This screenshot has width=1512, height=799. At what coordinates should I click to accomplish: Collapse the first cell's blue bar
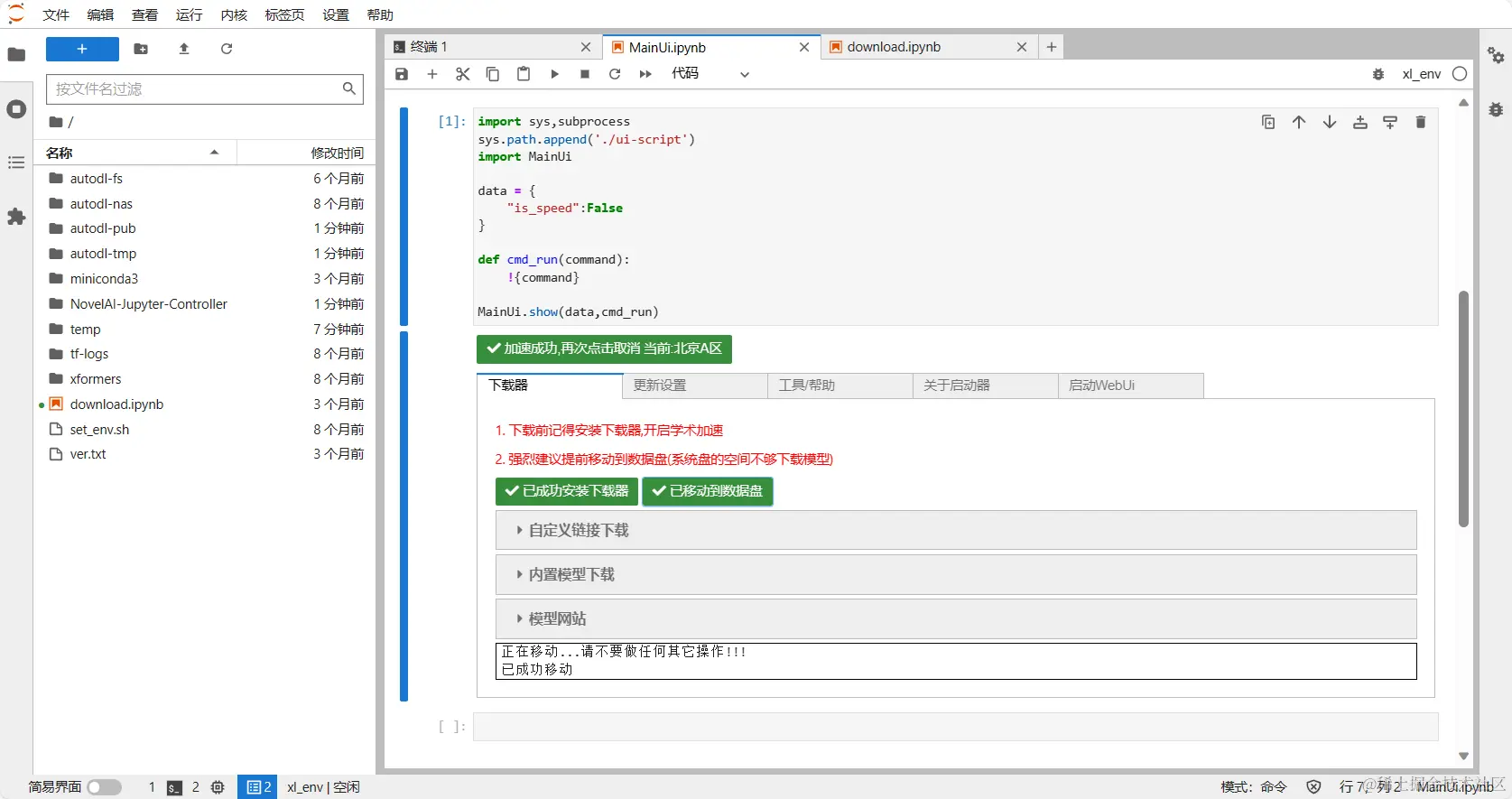tap(404, 217)
